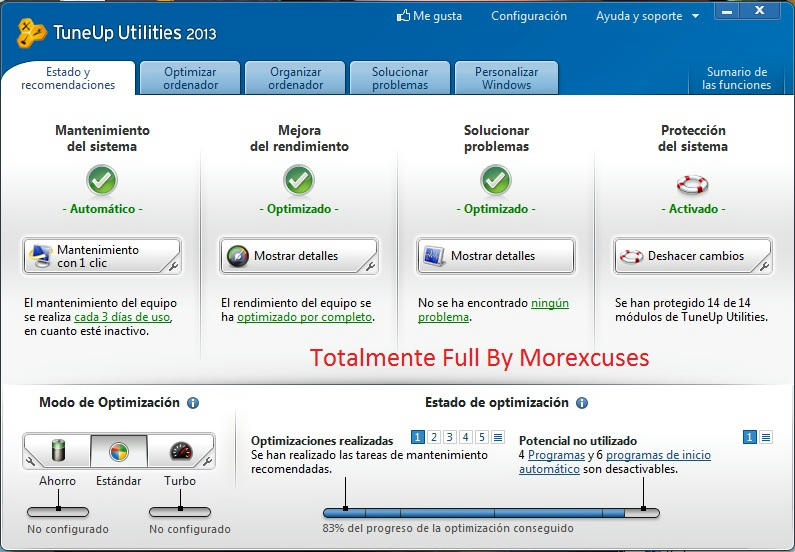The height and width of the screenshot is (552, 795).
Task: Open the optimizado por completo link
Action: pos(304,317)
